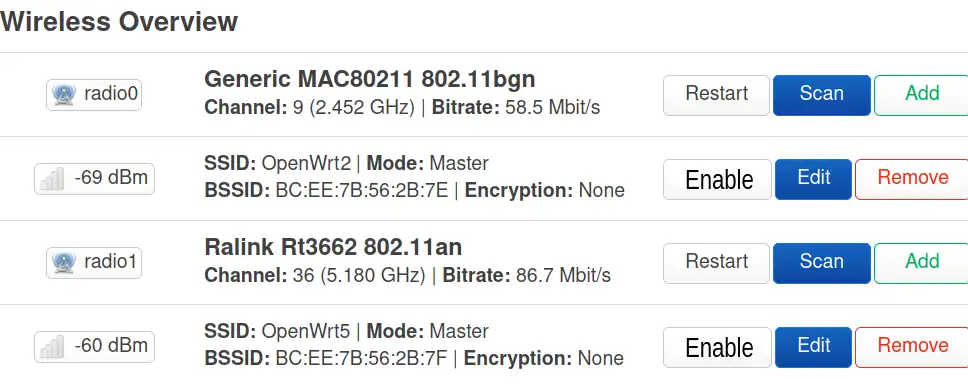This screenshot has width=968, height=388.
Task: Edit the OpenWrt5 wireless network
Action: 814,347
